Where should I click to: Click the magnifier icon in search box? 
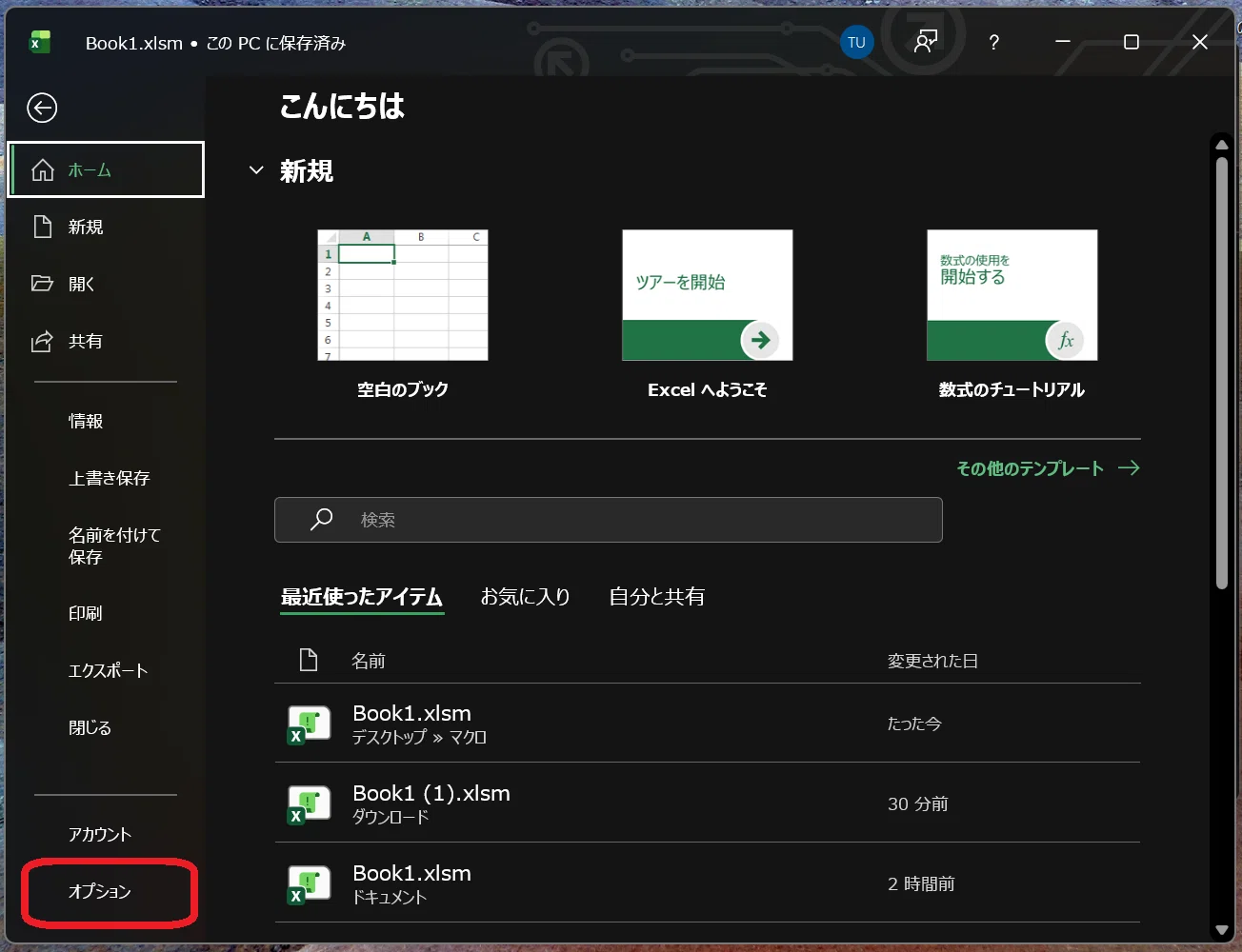[321, 519]
